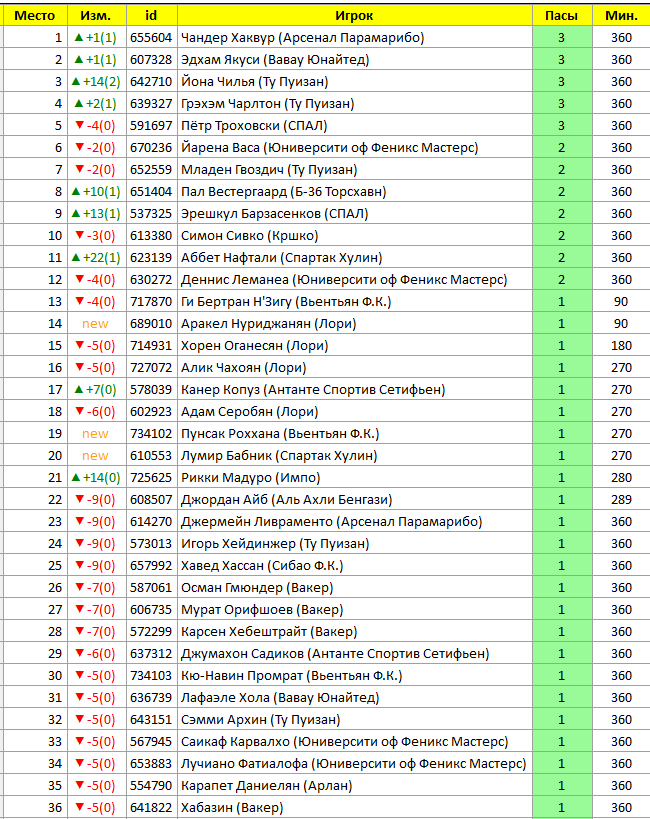The height and width of the screenshot is (819, 650).
Task: Click the 'Место' column header
Action: click(34, 16)
